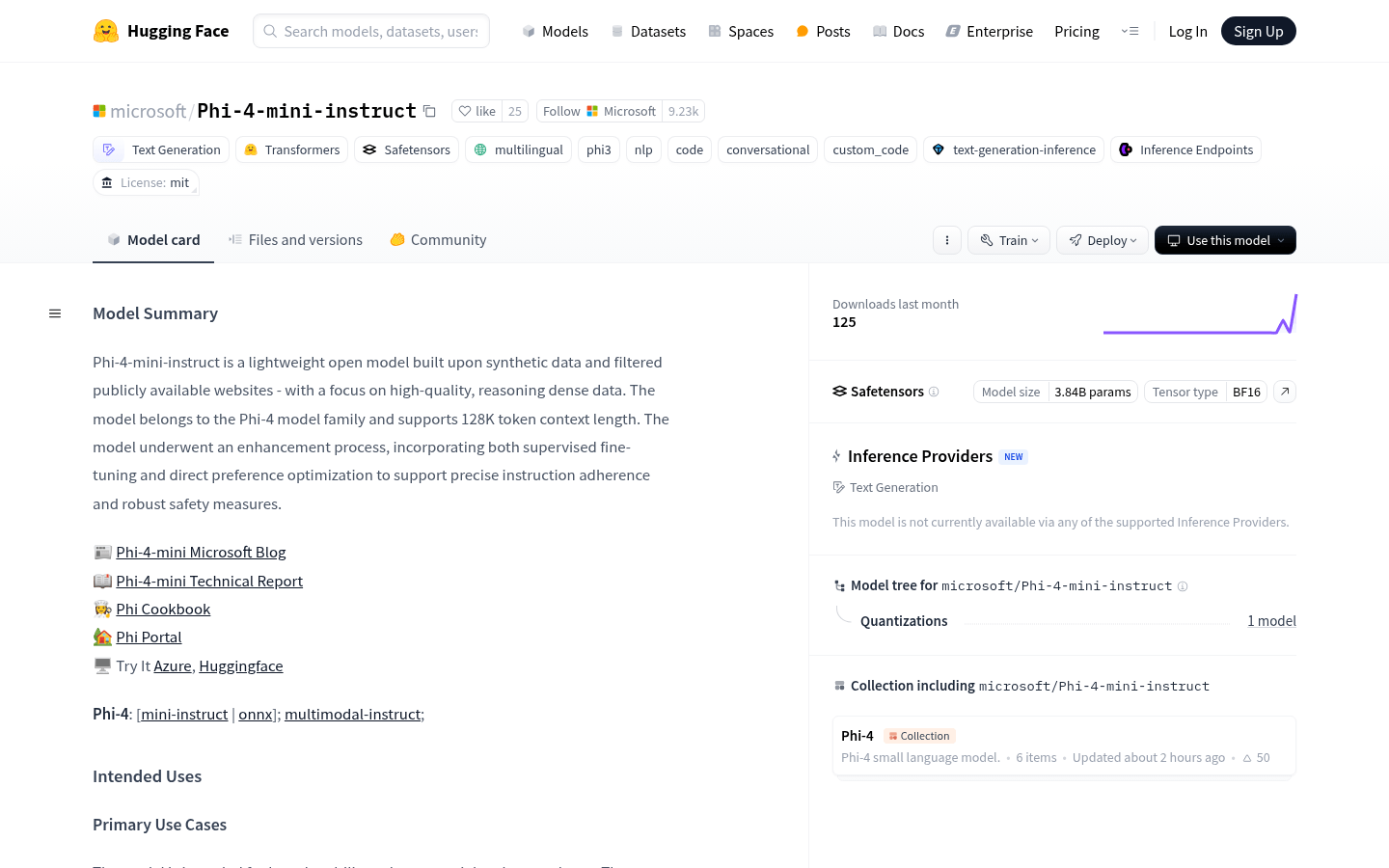This screenshot has width=1389, height=868.
Task: Select the custom_code tag
Action: tap(870, 149)
